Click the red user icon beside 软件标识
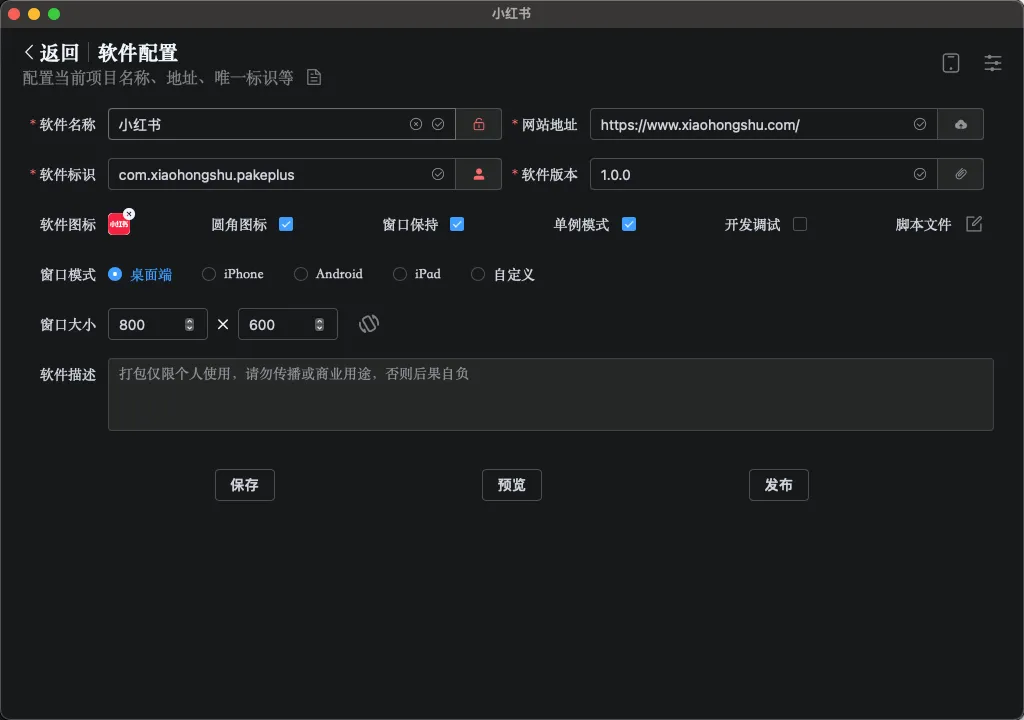 pyautogui.click(x=479, y=174)
